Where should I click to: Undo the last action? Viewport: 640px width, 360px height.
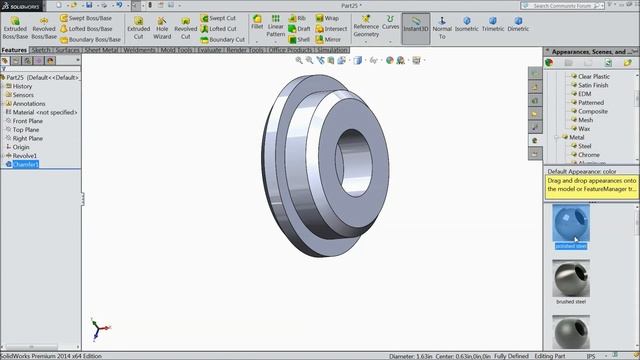pos(119,5)
